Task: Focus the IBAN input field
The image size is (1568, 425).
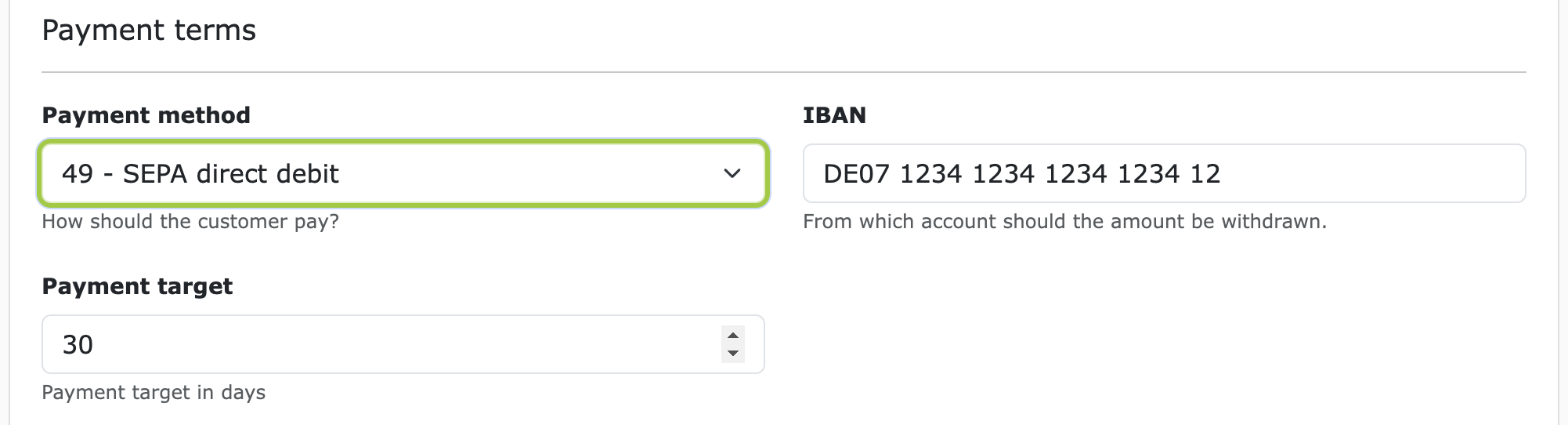Action: tap(1164, 173)
